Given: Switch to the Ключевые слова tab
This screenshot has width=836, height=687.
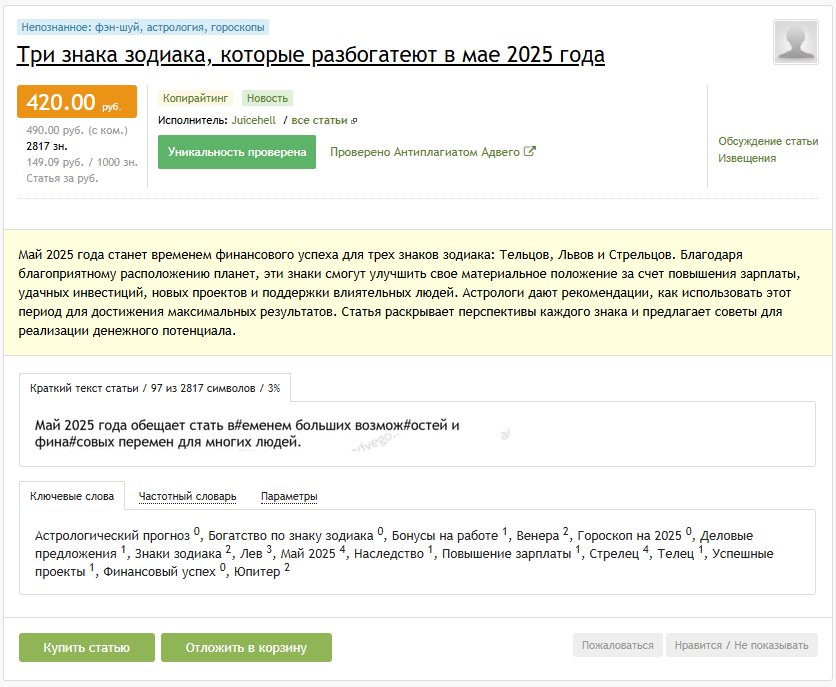Looking at the screenshot, I should point(72,496).
